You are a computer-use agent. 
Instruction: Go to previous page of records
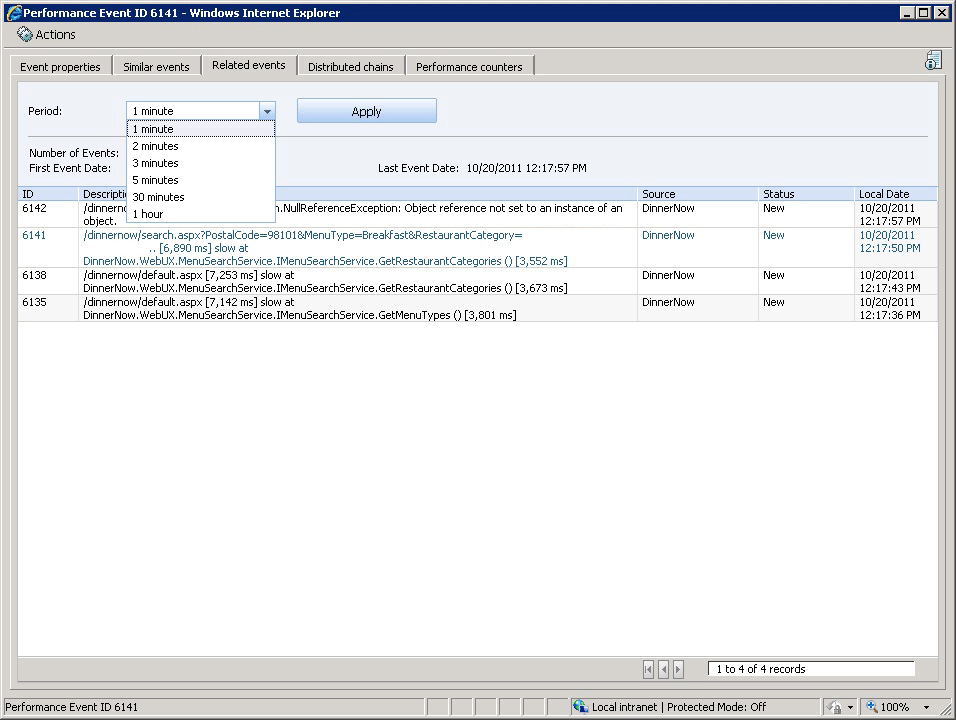click(664, 669)
